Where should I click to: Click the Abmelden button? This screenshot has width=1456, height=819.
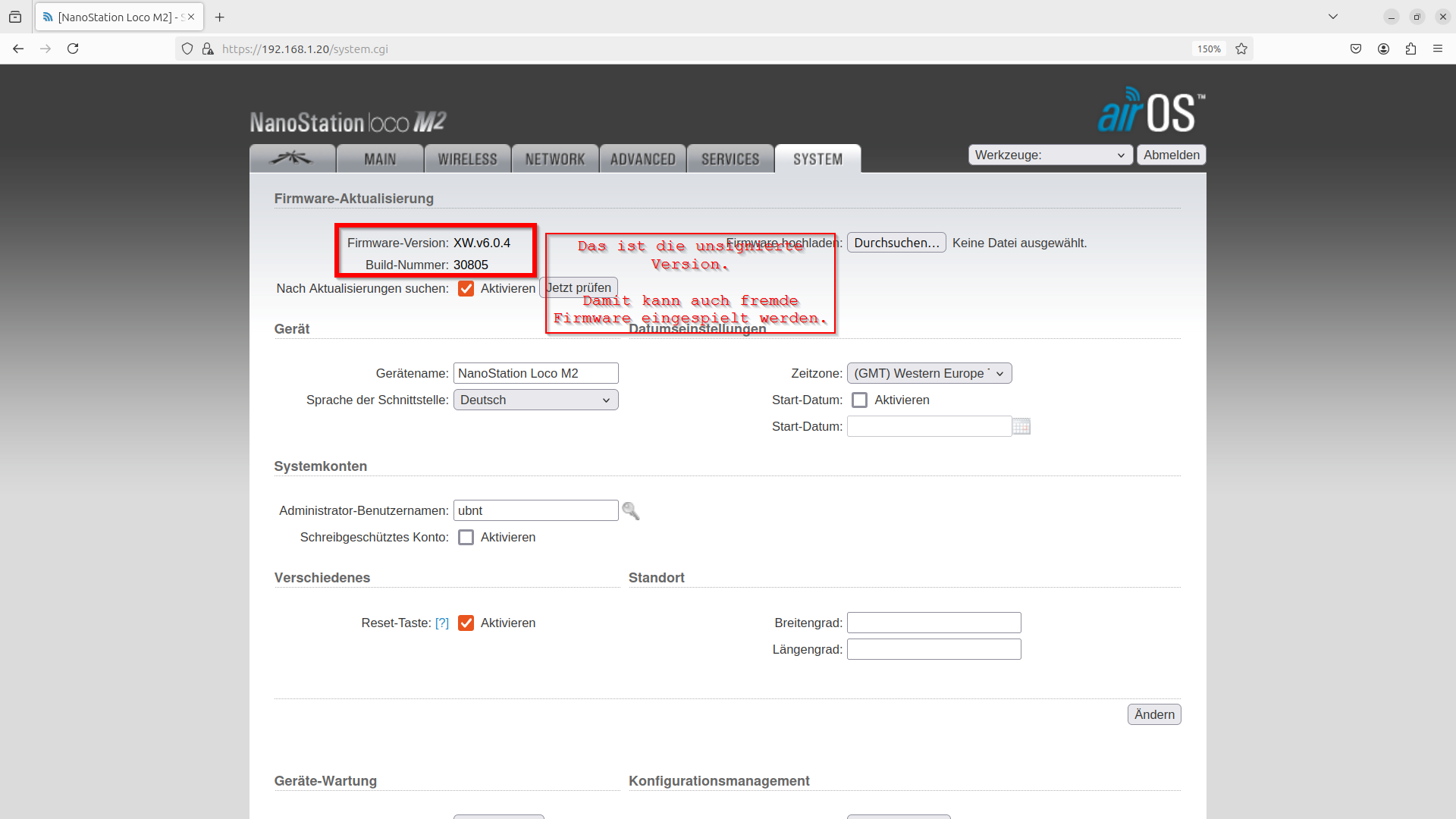(x=1171, y=155)
